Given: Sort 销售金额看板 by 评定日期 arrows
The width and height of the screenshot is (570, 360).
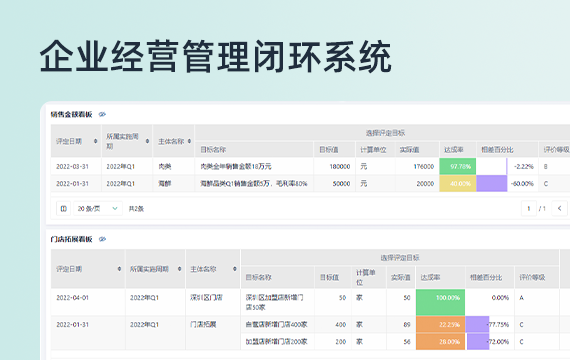Looking at the screenshot, I should click(96, 141).
